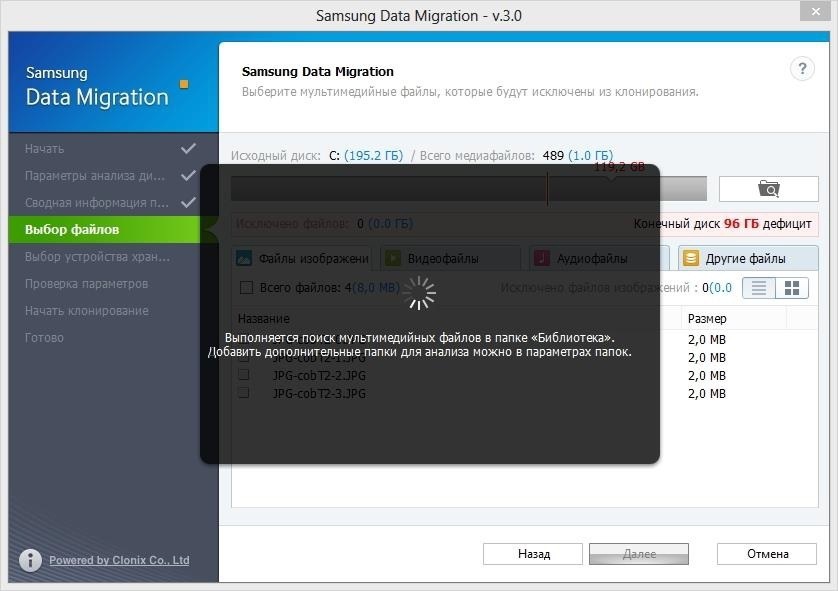
Task: Open the Видеофайлы tab
Action: (451, 259)
